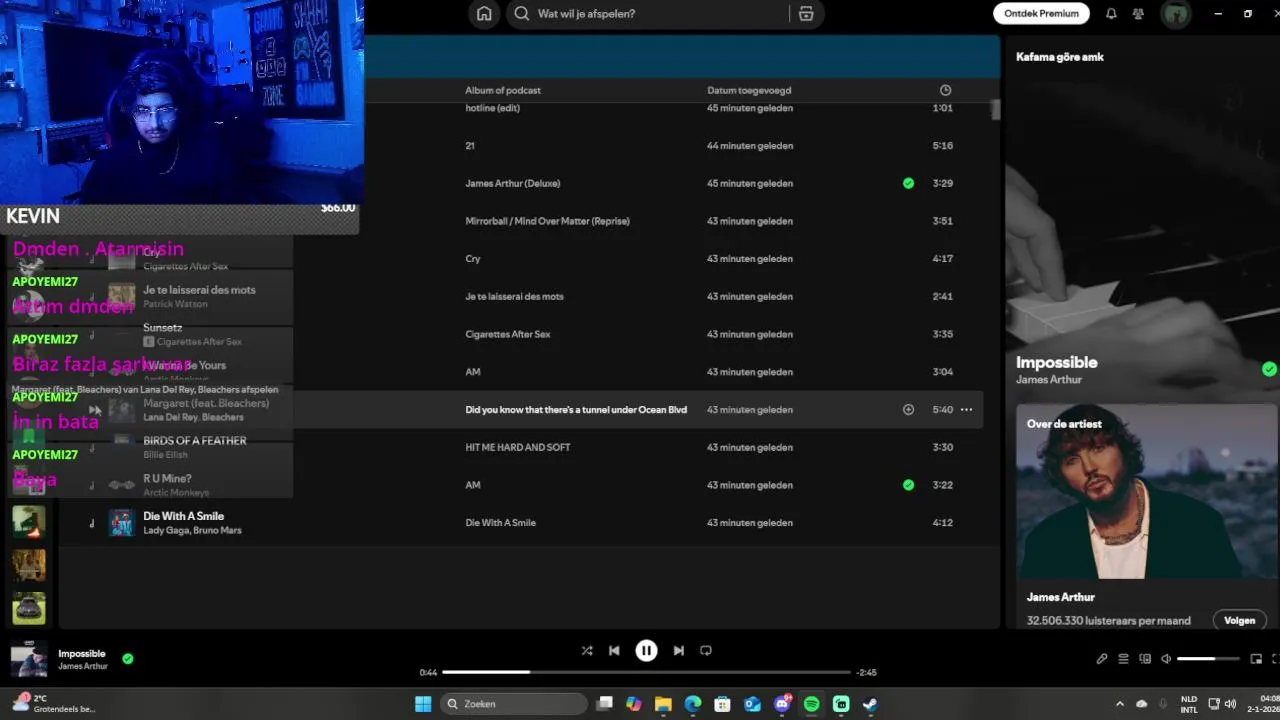This screenshot has width=1280, height=720.
Task: Open the notifications bell
Action: tap(1111, 14)
